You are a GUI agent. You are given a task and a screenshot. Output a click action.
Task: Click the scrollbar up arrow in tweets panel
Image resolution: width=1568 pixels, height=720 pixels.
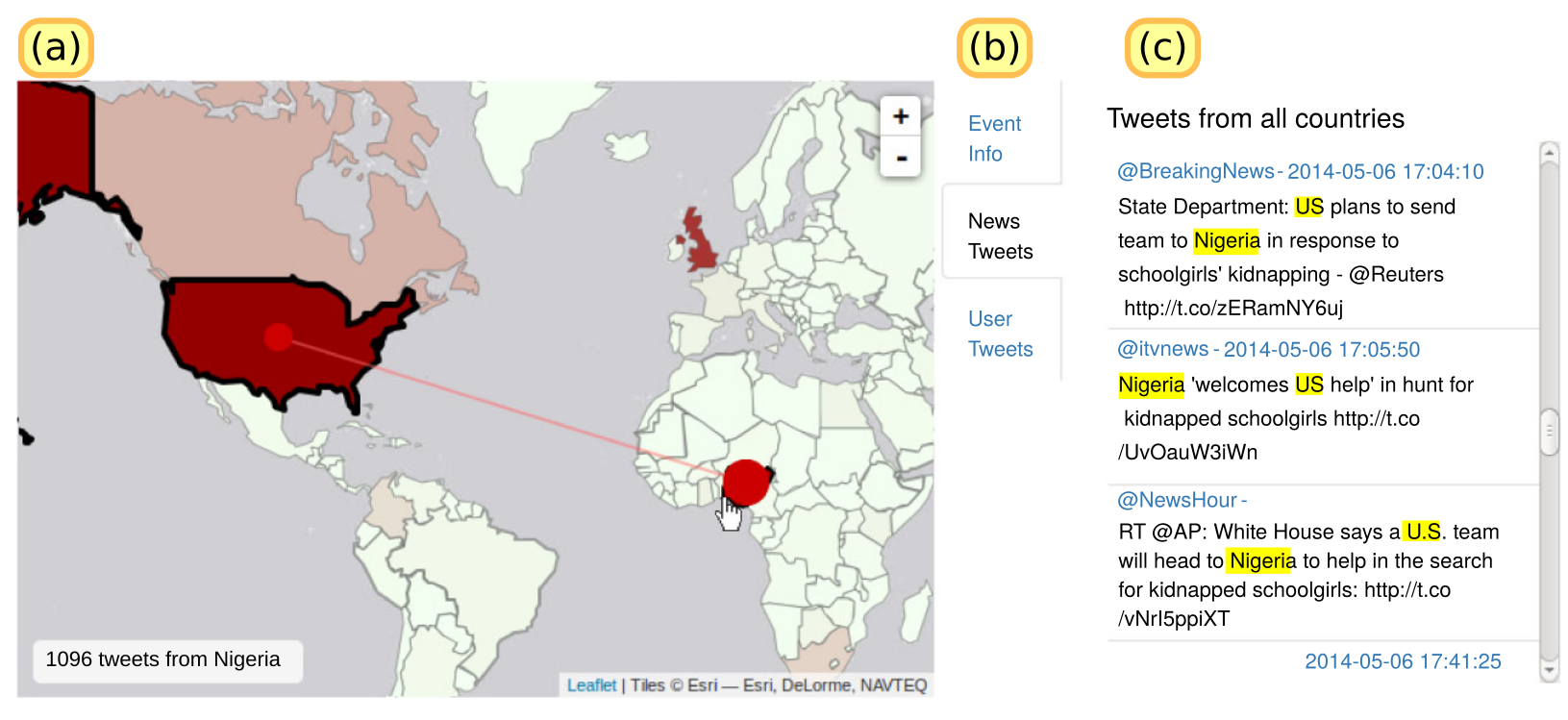[1549, 152]
